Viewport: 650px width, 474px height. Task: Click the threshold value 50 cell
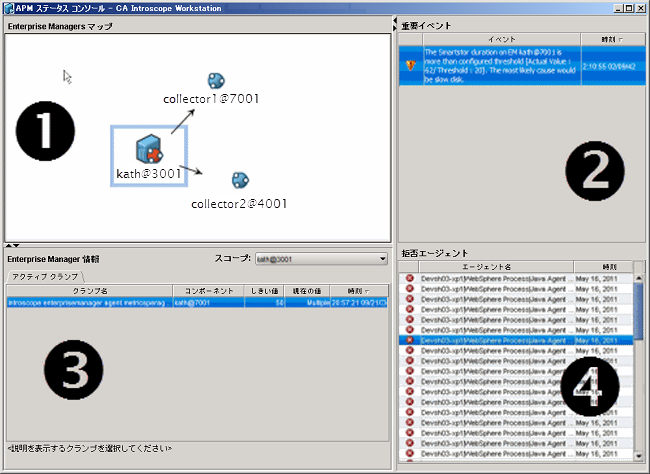(x=264, y=303)
